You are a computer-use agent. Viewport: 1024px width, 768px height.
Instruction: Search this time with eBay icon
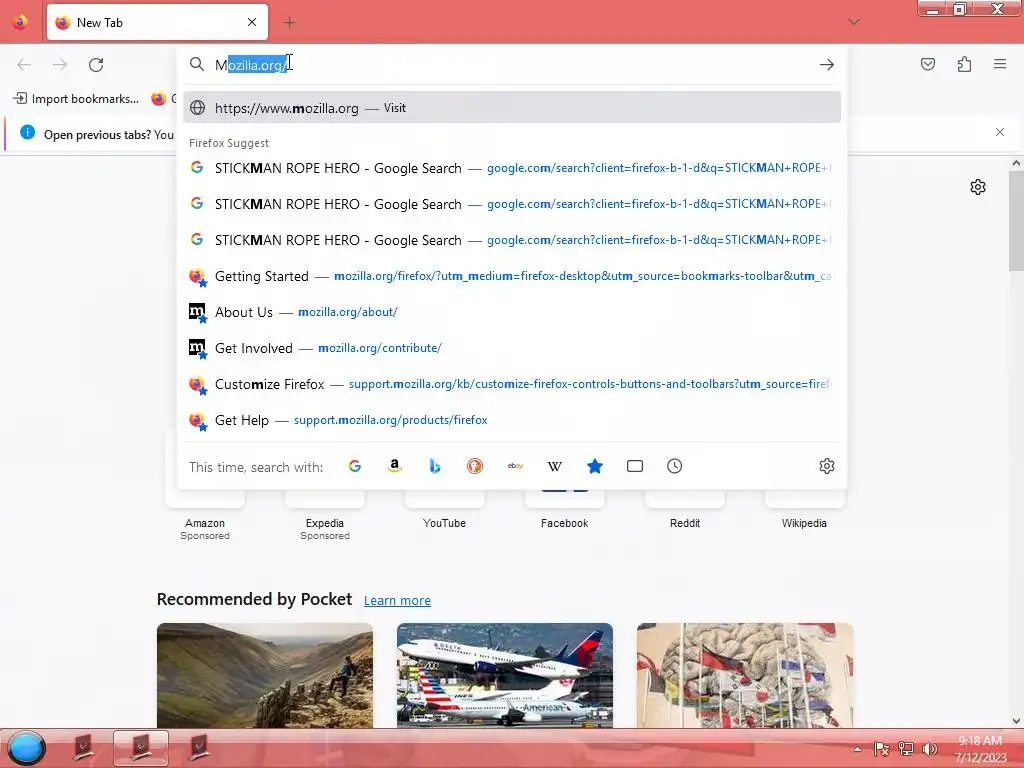(x=515, y=466)
